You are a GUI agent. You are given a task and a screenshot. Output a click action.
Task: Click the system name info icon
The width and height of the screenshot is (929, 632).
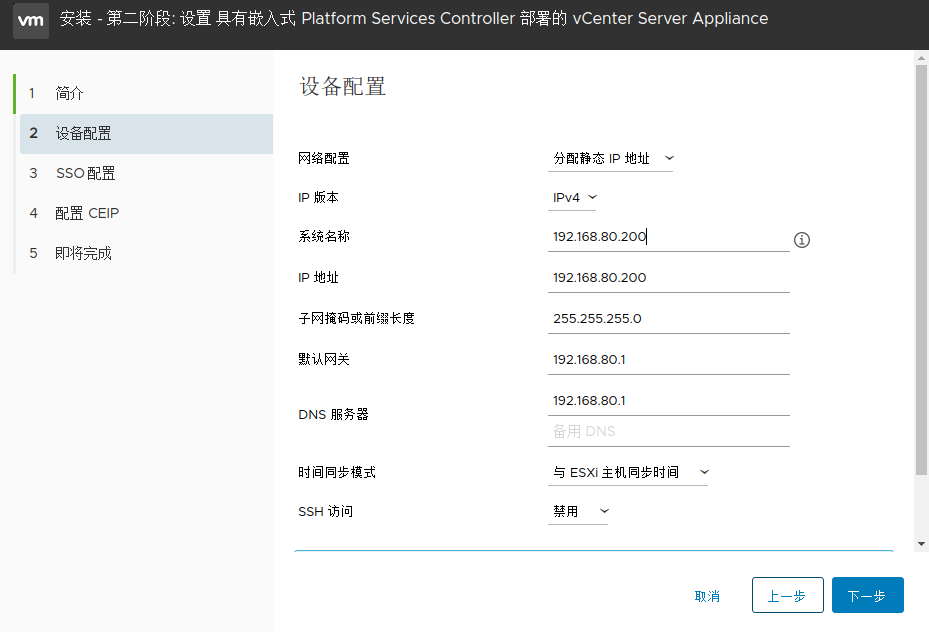tap(802, 240)
